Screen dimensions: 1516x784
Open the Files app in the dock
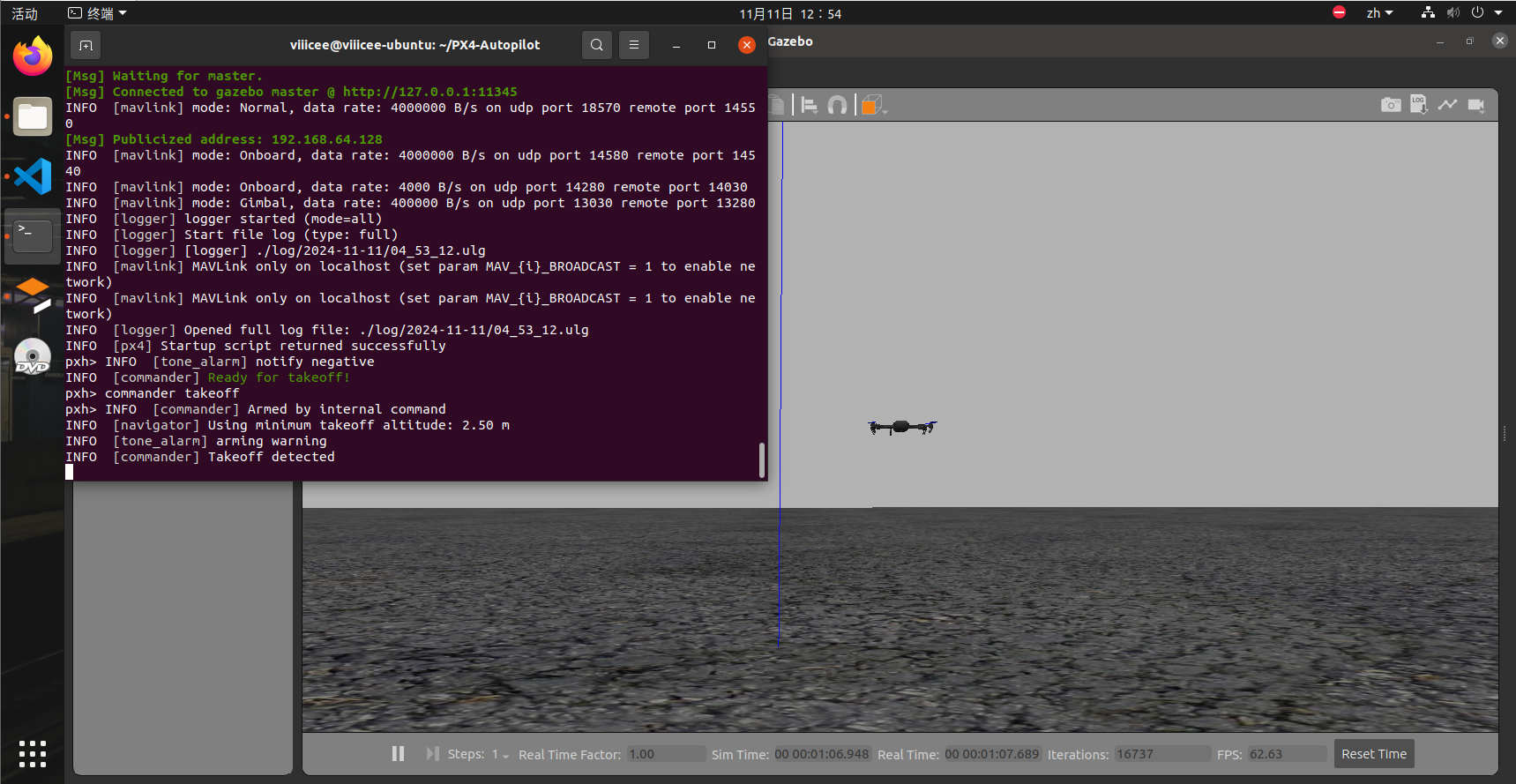(x=33, y=116)
